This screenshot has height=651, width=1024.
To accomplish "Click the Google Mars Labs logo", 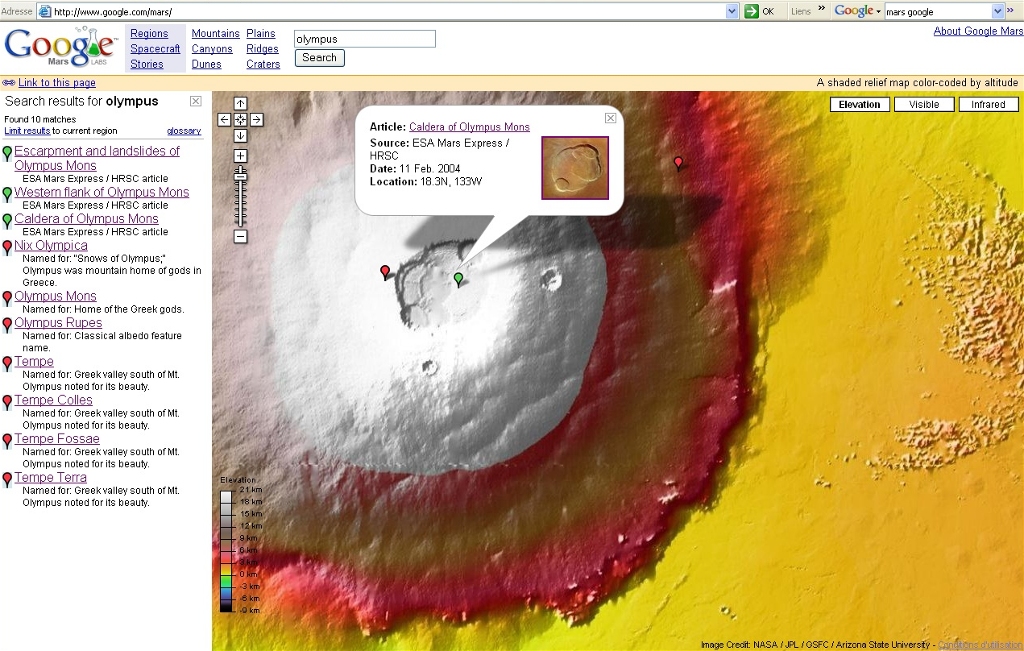I will 60,47.
